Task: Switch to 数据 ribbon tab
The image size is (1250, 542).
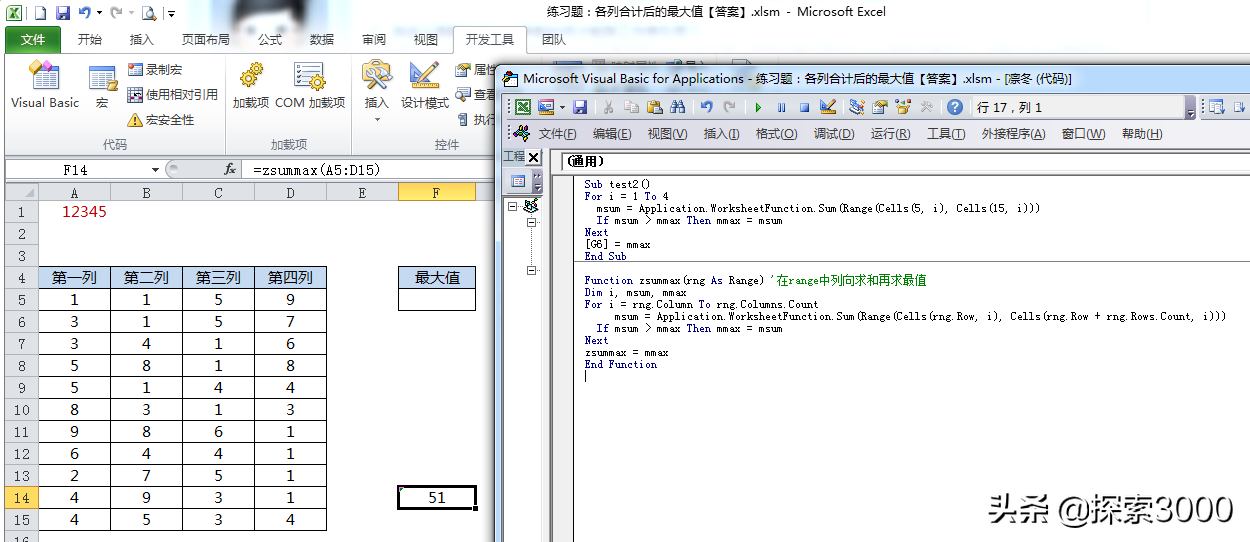Action: [x=322, y=40]
